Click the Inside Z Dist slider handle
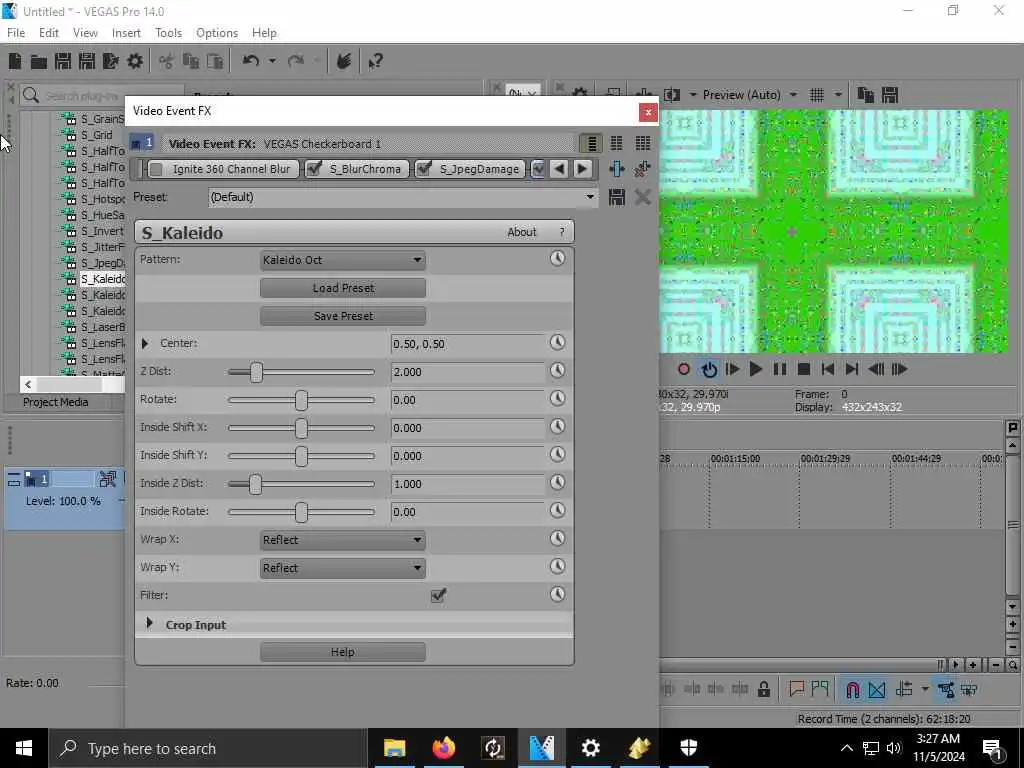Screen dimensions: 1024x768 click(x=255, y=485)
